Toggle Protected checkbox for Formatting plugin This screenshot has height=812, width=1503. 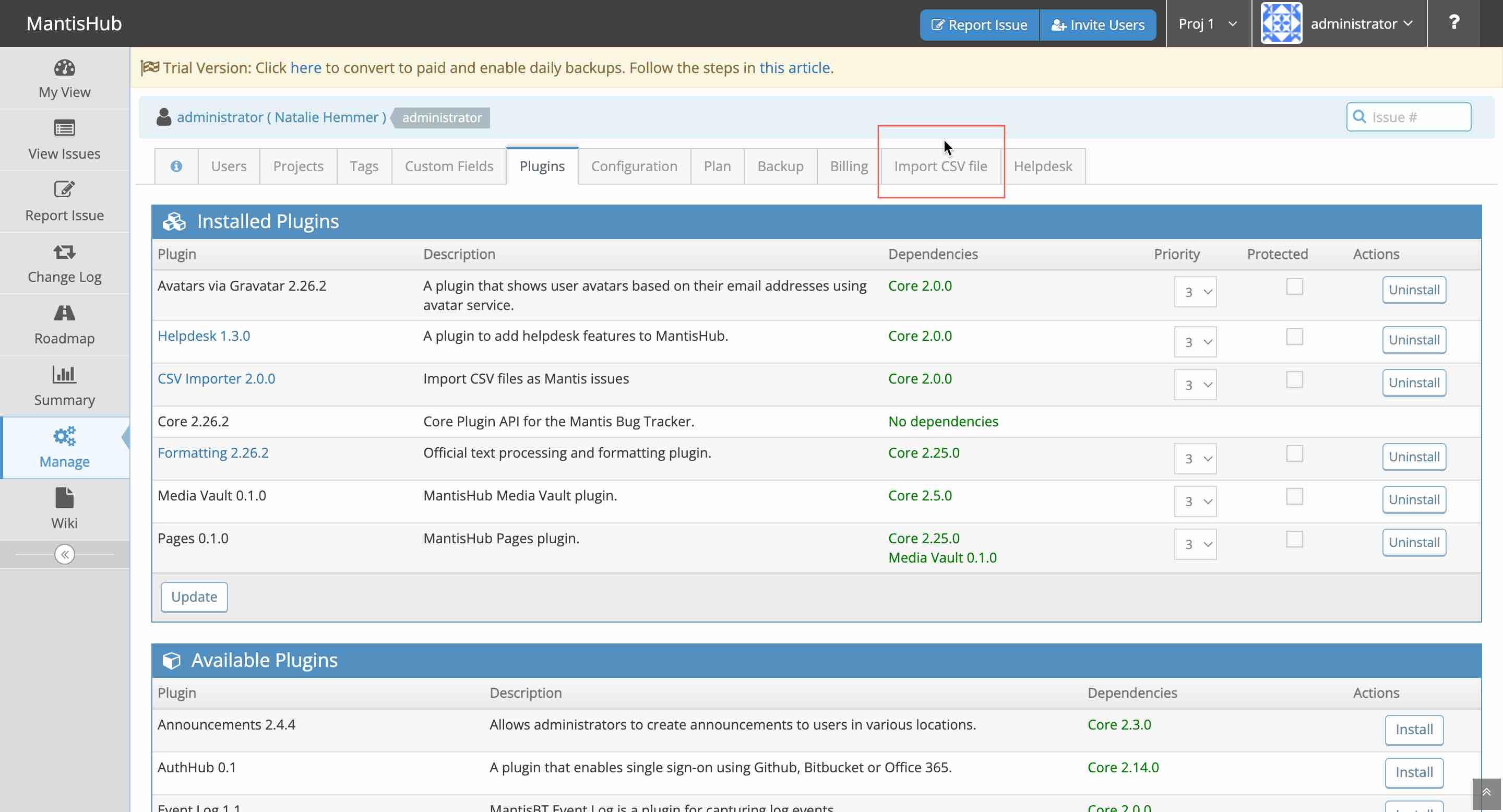coord(1294,454)
